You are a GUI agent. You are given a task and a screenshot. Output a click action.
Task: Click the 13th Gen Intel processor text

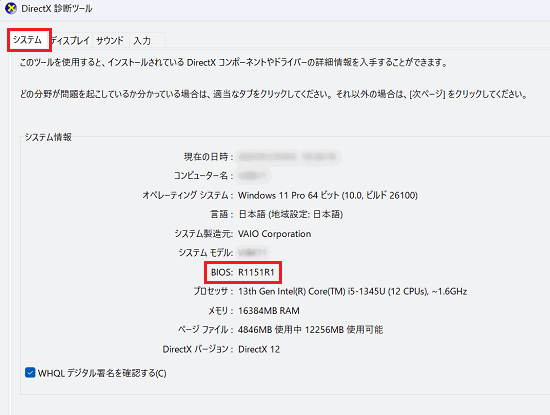(353, 292)
